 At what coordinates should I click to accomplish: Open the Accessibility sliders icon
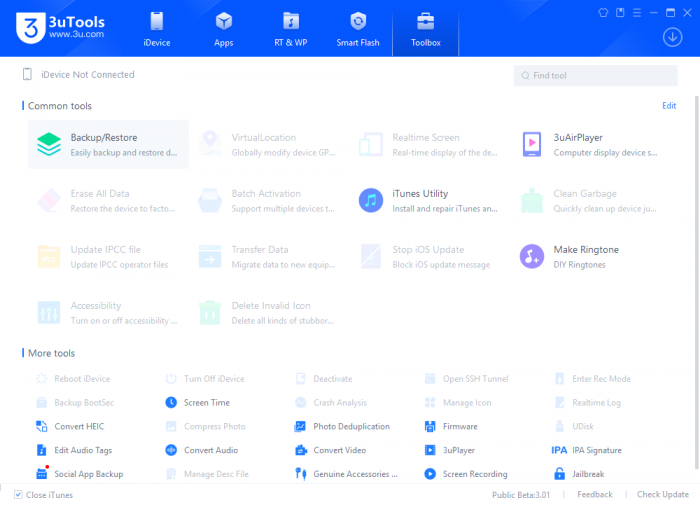click(49, 312)
